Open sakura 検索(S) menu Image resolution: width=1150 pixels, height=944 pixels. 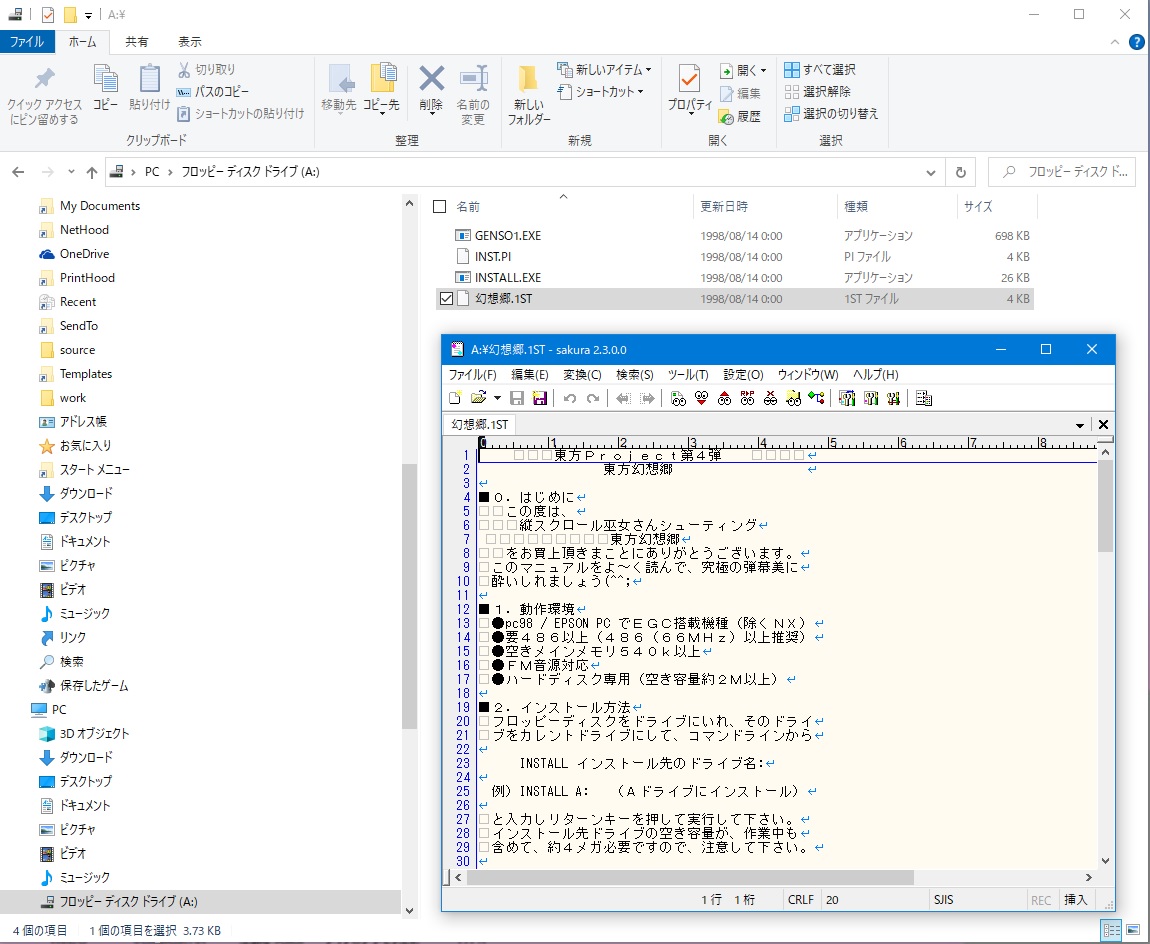tap(634, 375)
